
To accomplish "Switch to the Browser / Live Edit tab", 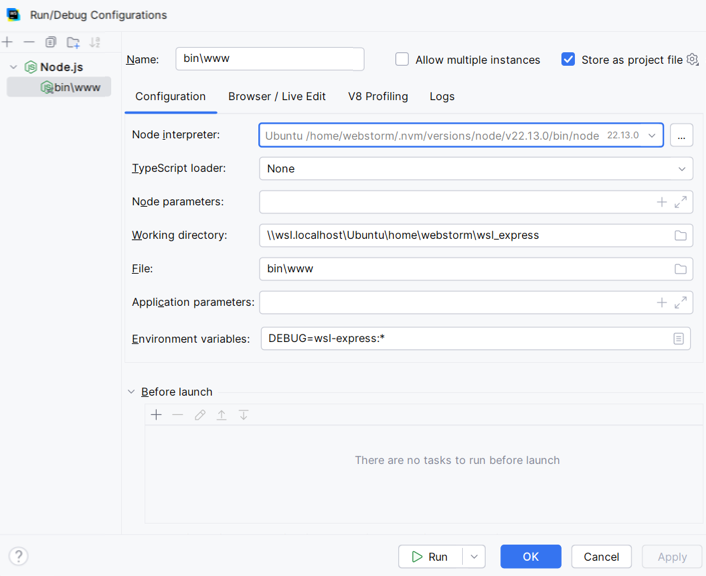I will pyautogui.click(x=277, y=97).
